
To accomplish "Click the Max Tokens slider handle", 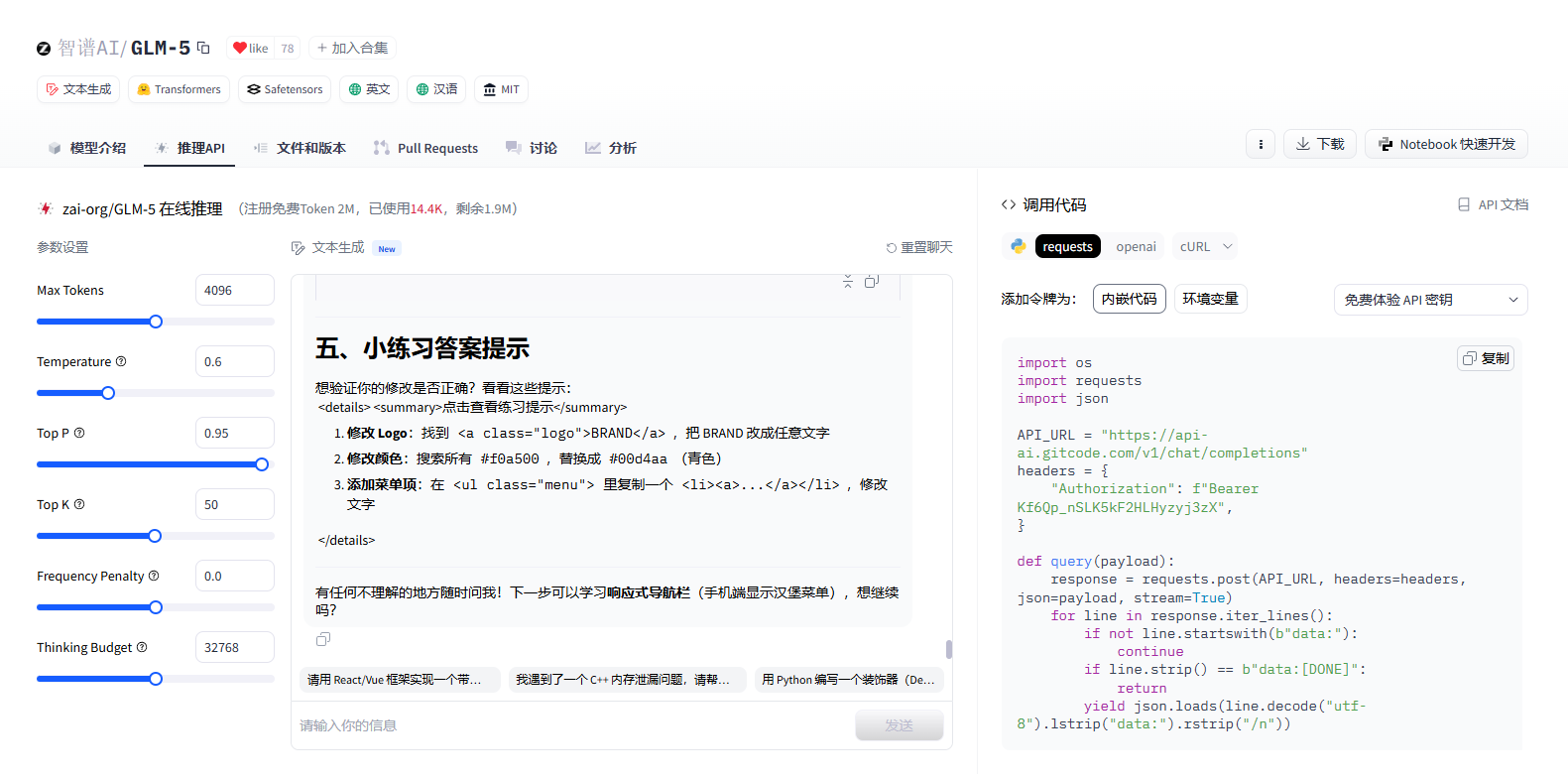I will (x=156, y=322).
